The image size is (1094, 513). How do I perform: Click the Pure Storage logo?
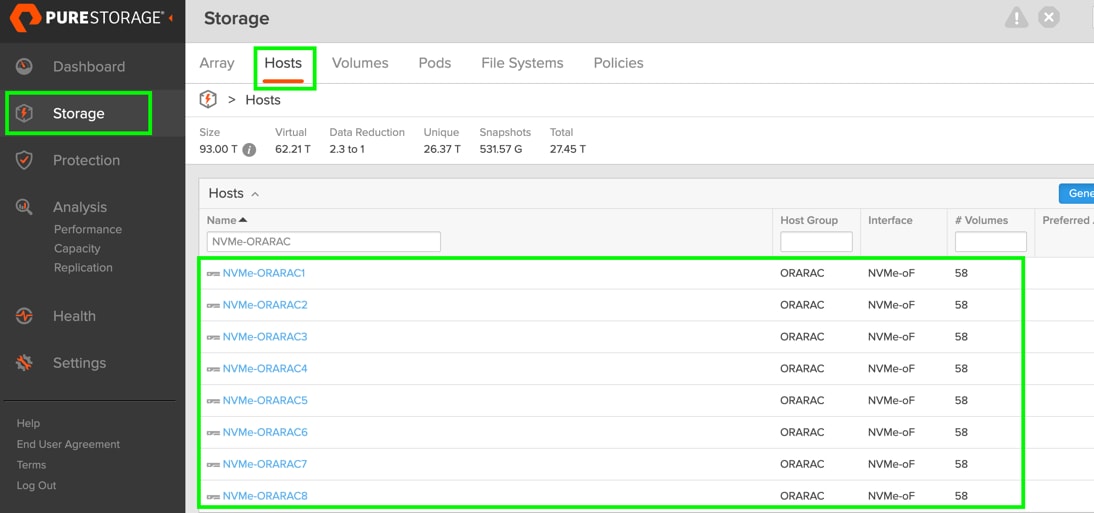87,18
